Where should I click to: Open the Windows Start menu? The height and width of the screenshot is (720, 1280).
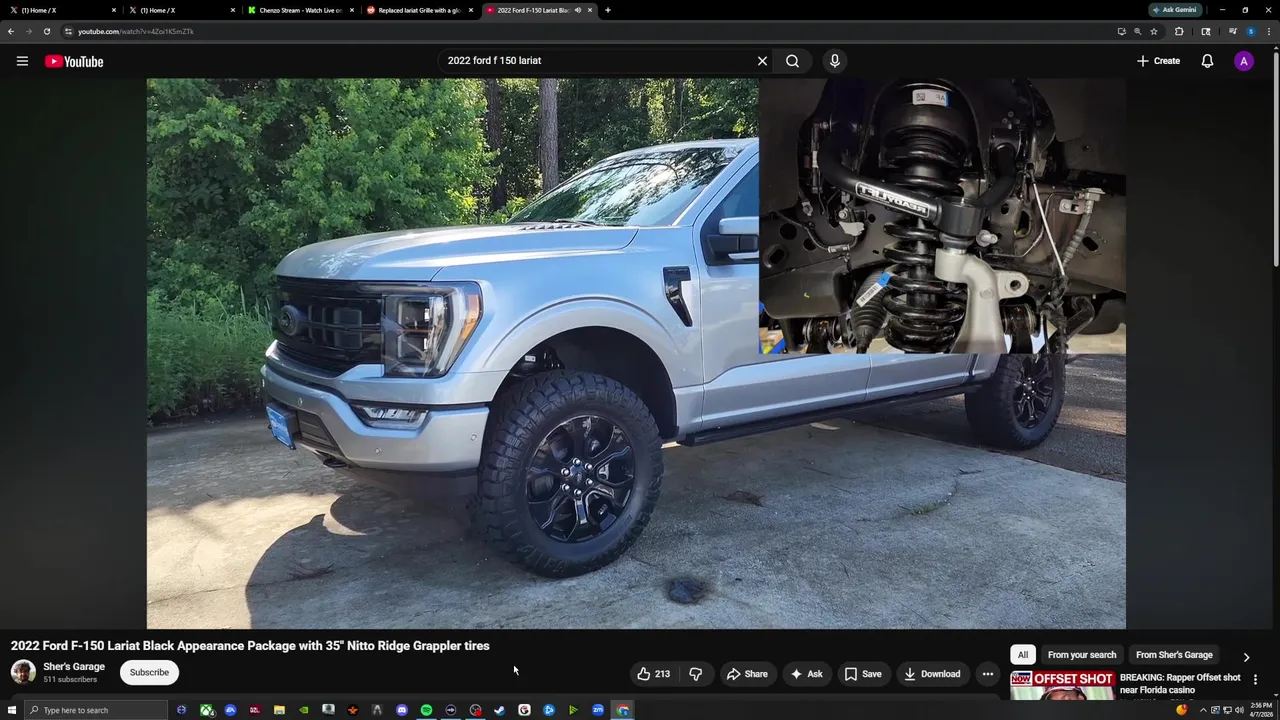(12, 710)
